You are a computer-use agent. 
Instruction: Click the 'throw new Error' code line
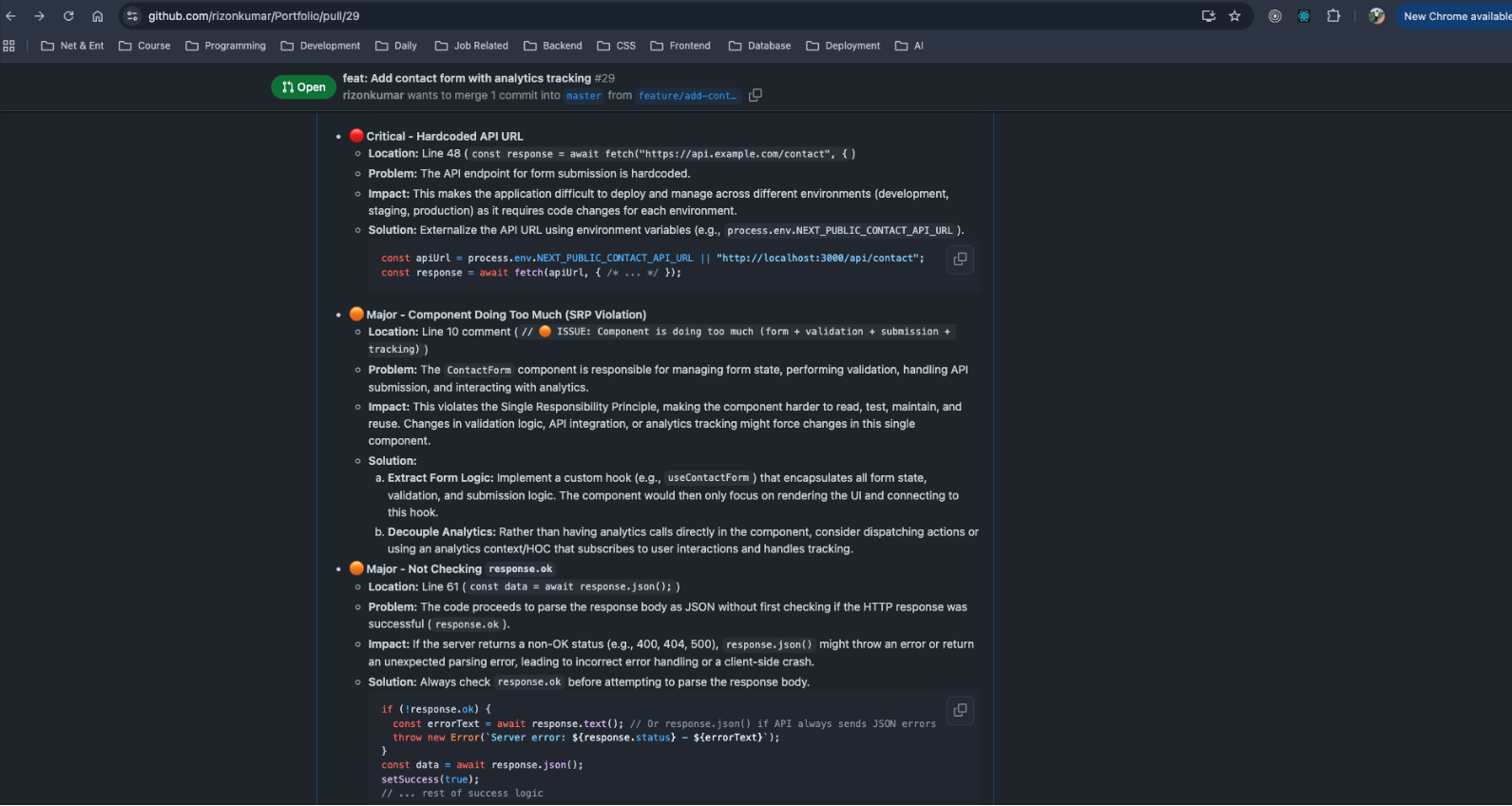pyautogui.click(x=586, y=738)
